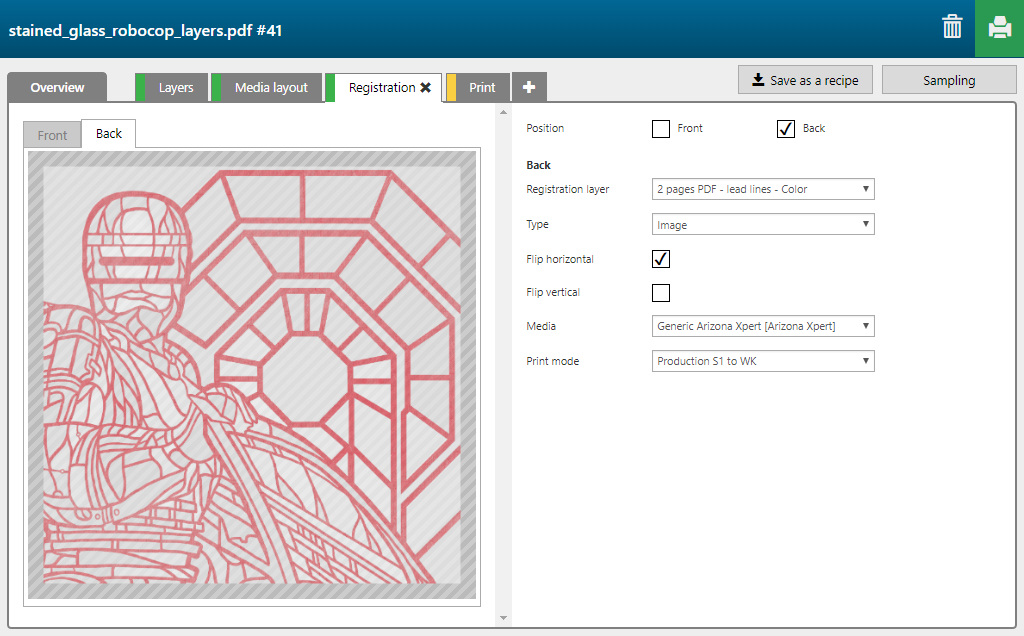Click the scroll up arrow of the preview panel

[503, 112]
